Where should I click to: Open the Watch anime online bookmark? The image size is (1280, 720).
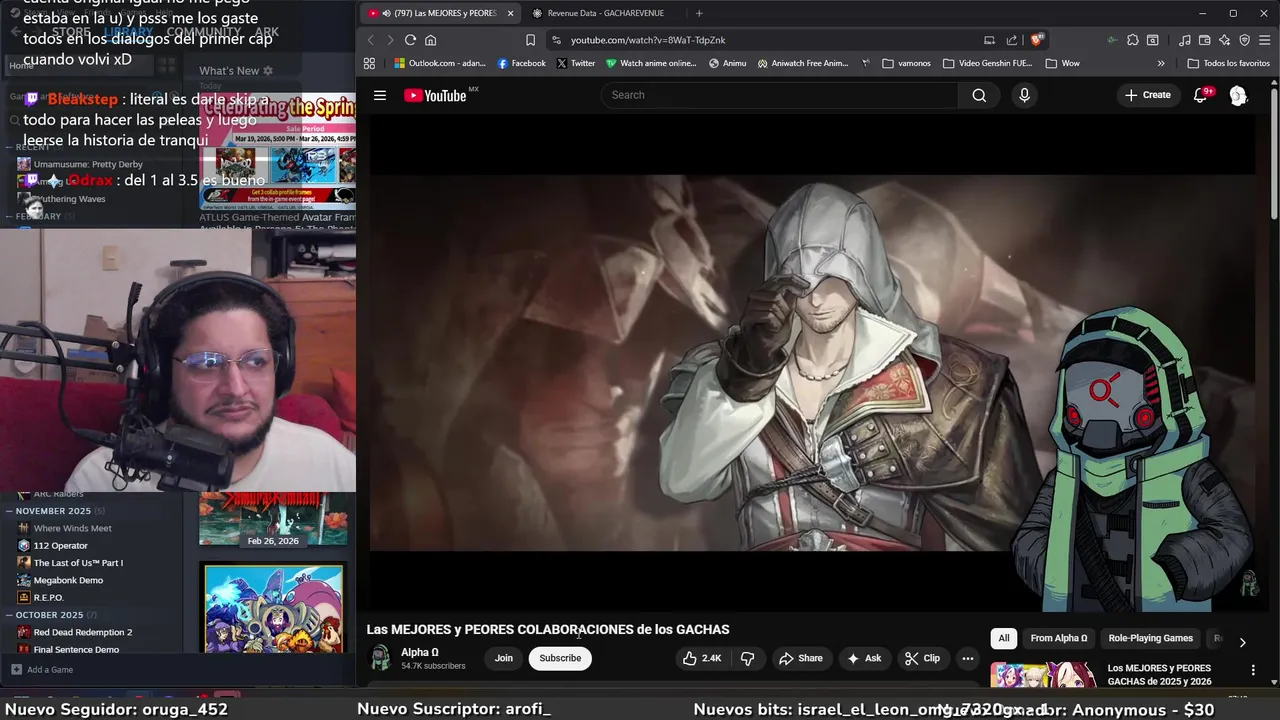[x=651, y=63]
